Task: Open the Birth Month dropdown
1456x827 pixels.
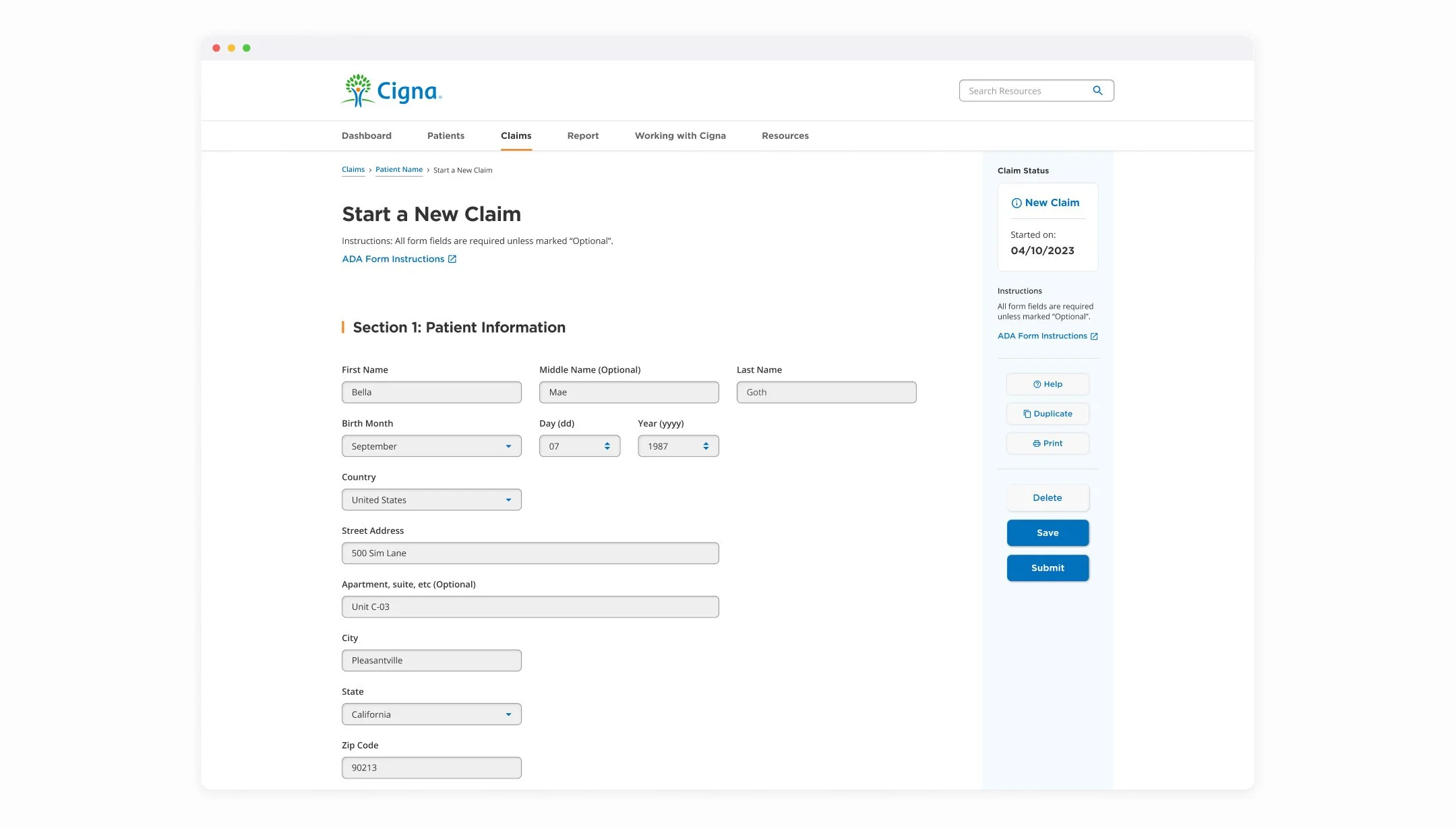Action: click(x=431, y=446)
